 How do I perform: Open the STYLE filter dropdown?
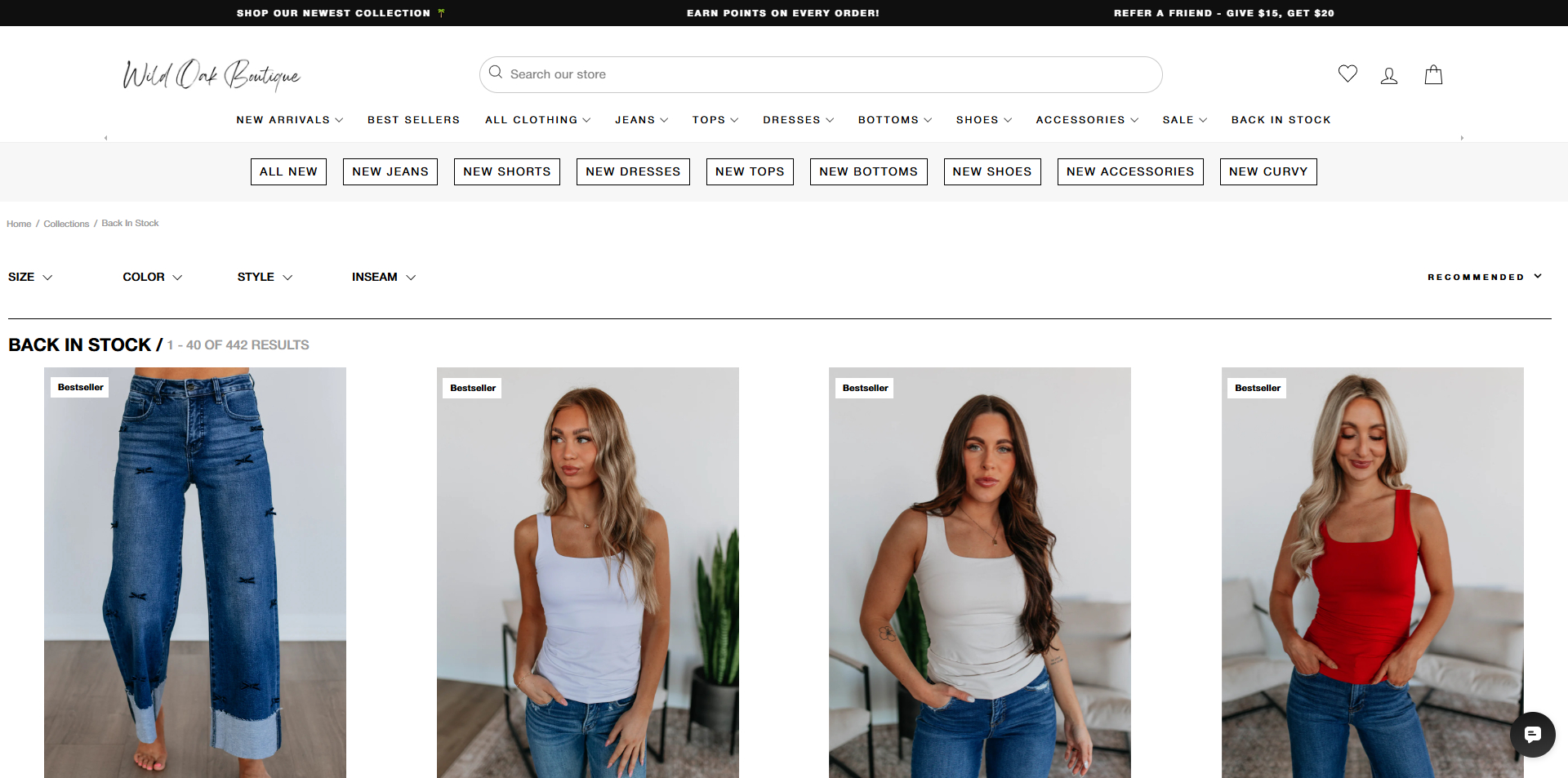coord(263,277)
